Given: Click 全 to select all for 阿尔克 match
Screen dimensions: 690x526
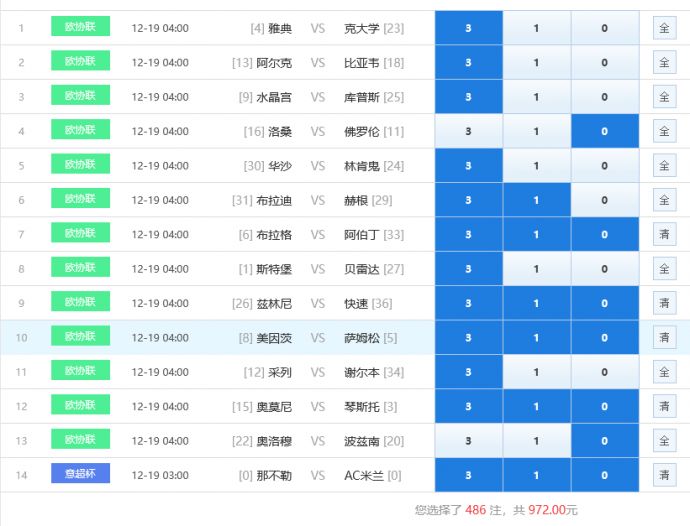Looking at the screenshot, I should [664, 63].
